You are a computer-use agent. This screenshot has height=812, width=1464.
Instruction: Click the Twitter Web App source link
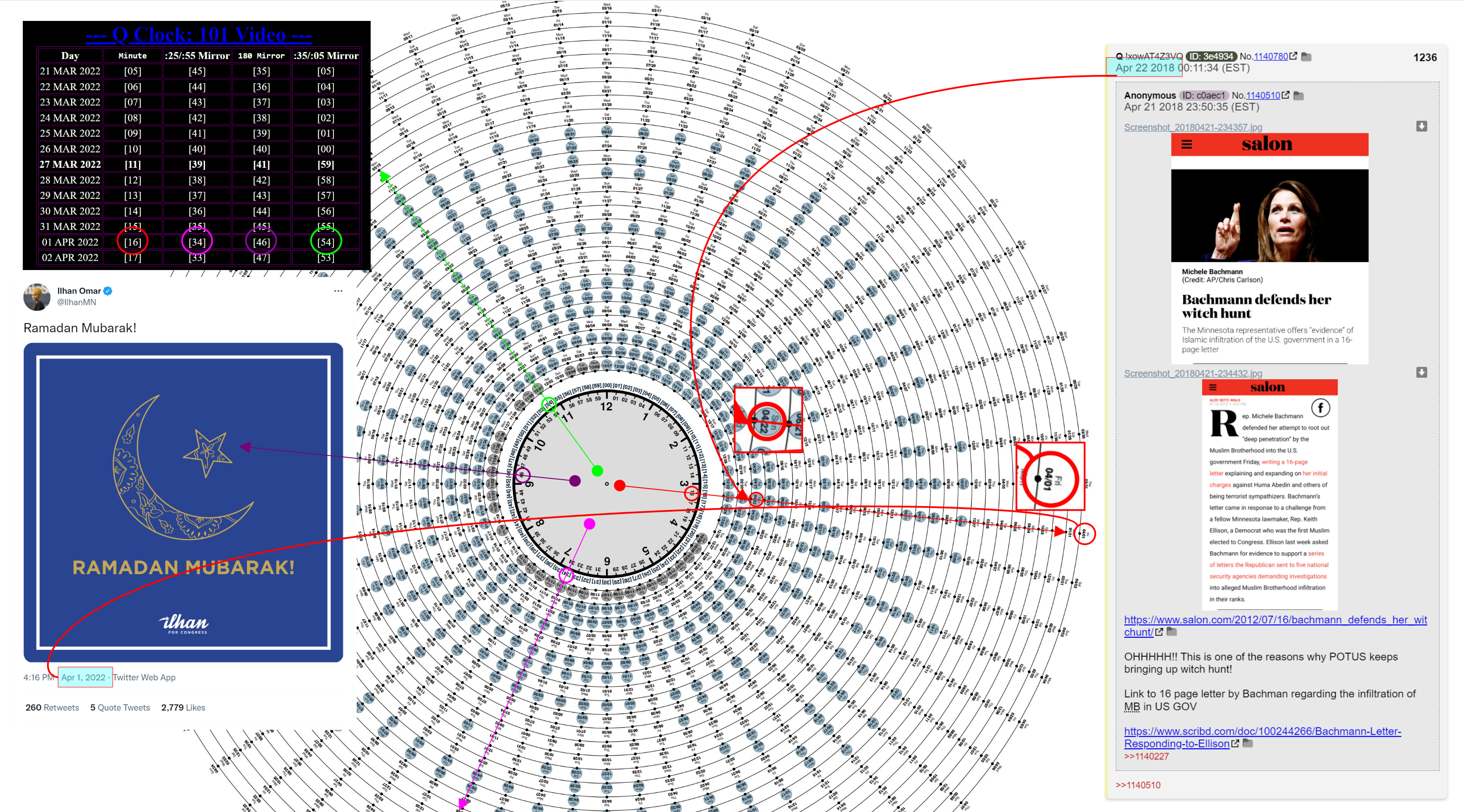(144, 677)
